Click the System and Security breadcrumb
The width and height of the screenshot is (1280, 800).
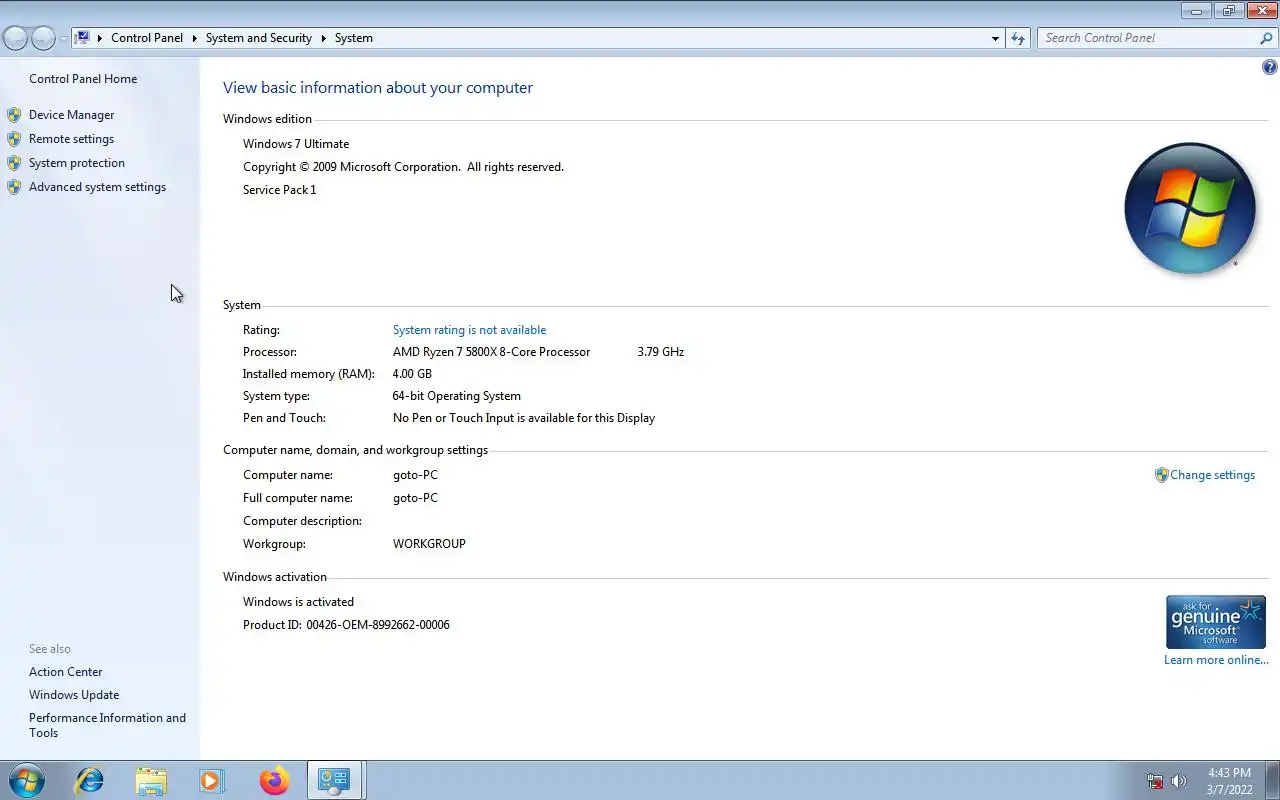point(259,38)
